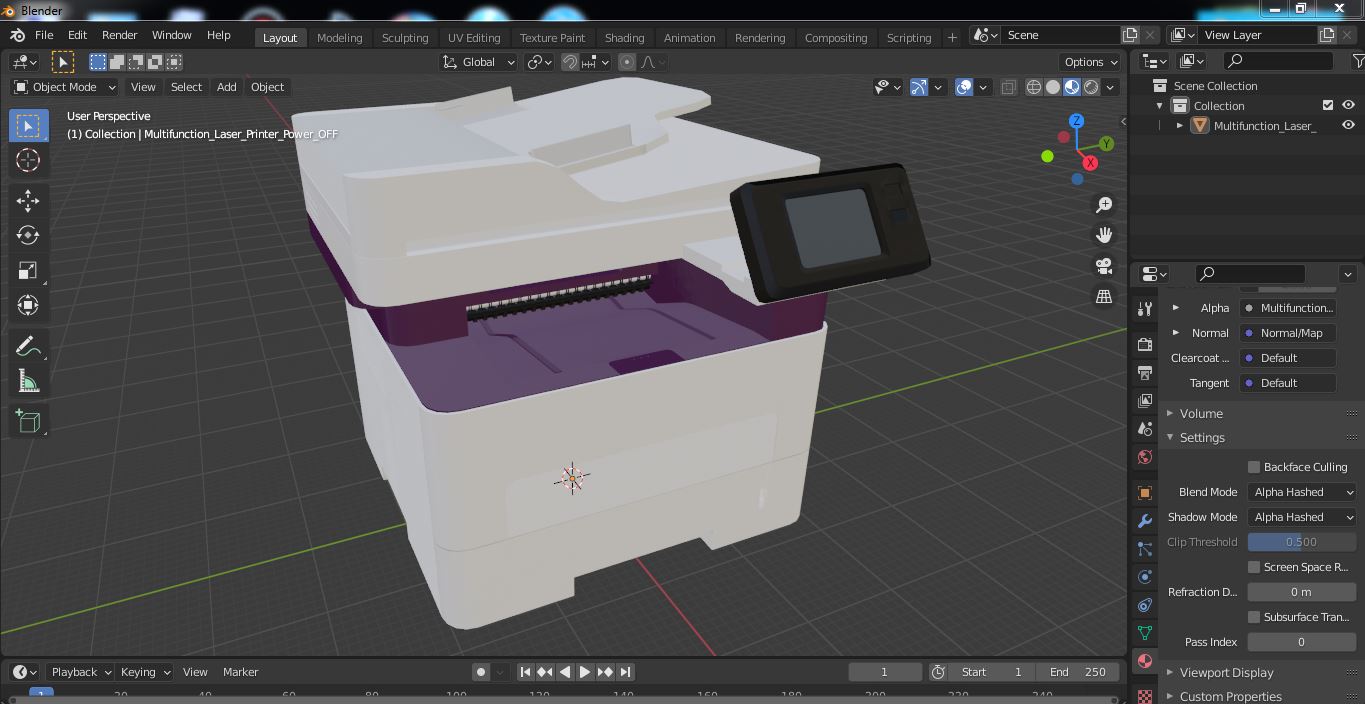The height and width of the screenshot is (704, 1365).
Task: Switch perspective/orthographic grid icon
Action: pyautogui.click(x=1104, y=297)
